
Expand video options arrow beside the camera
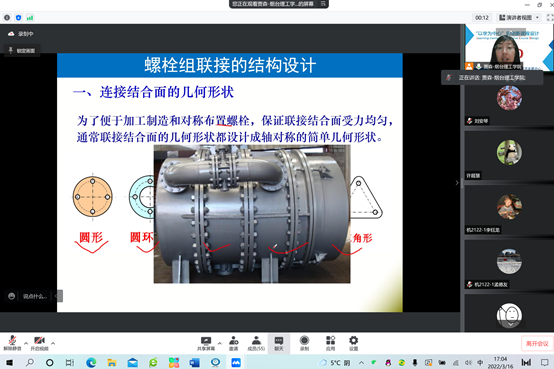point(53,343)
